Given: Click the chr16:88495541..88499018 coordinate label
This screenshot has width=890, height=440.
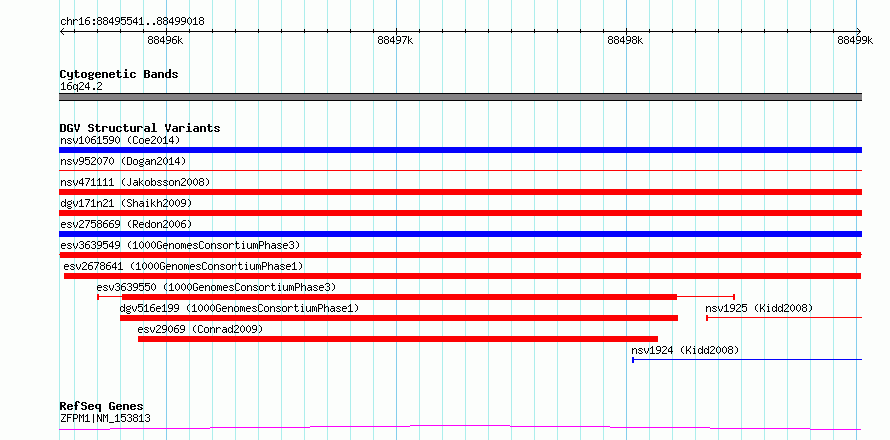Looking at the screenshot, I should click(132, 22).
